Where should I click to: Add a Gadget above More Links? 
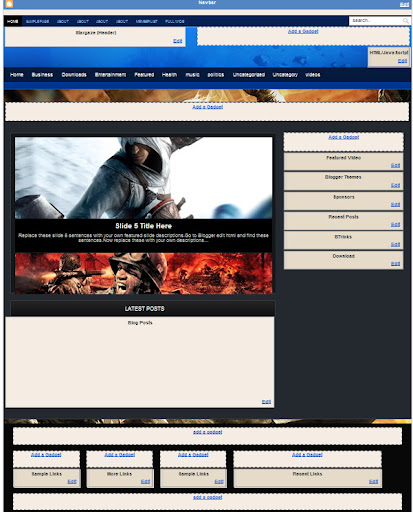tap(120, 455)
